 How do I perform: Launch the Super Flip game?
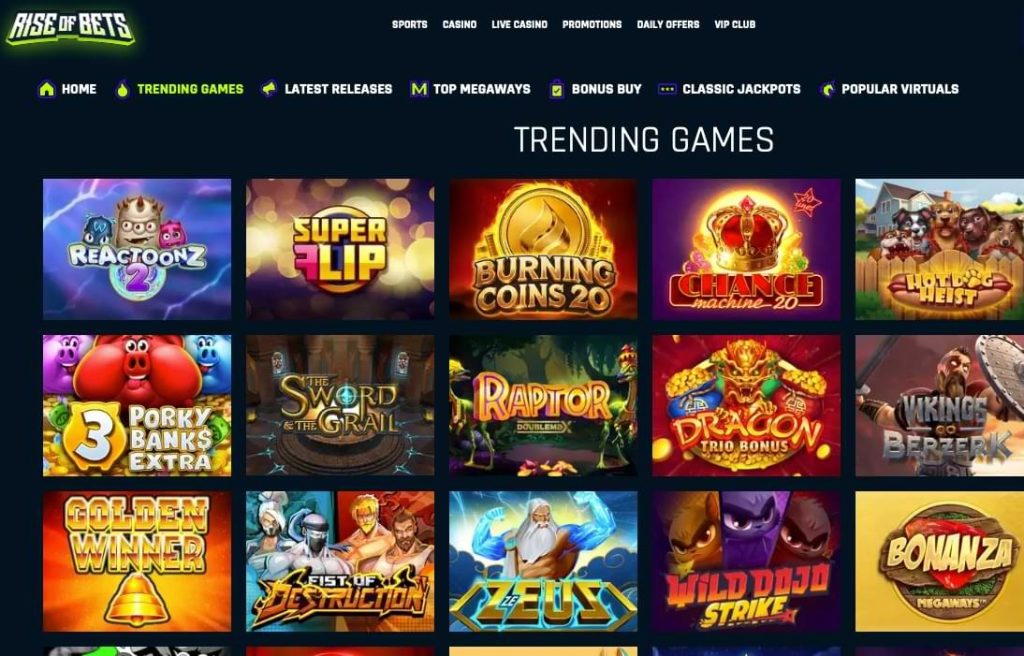pos(340,249)
